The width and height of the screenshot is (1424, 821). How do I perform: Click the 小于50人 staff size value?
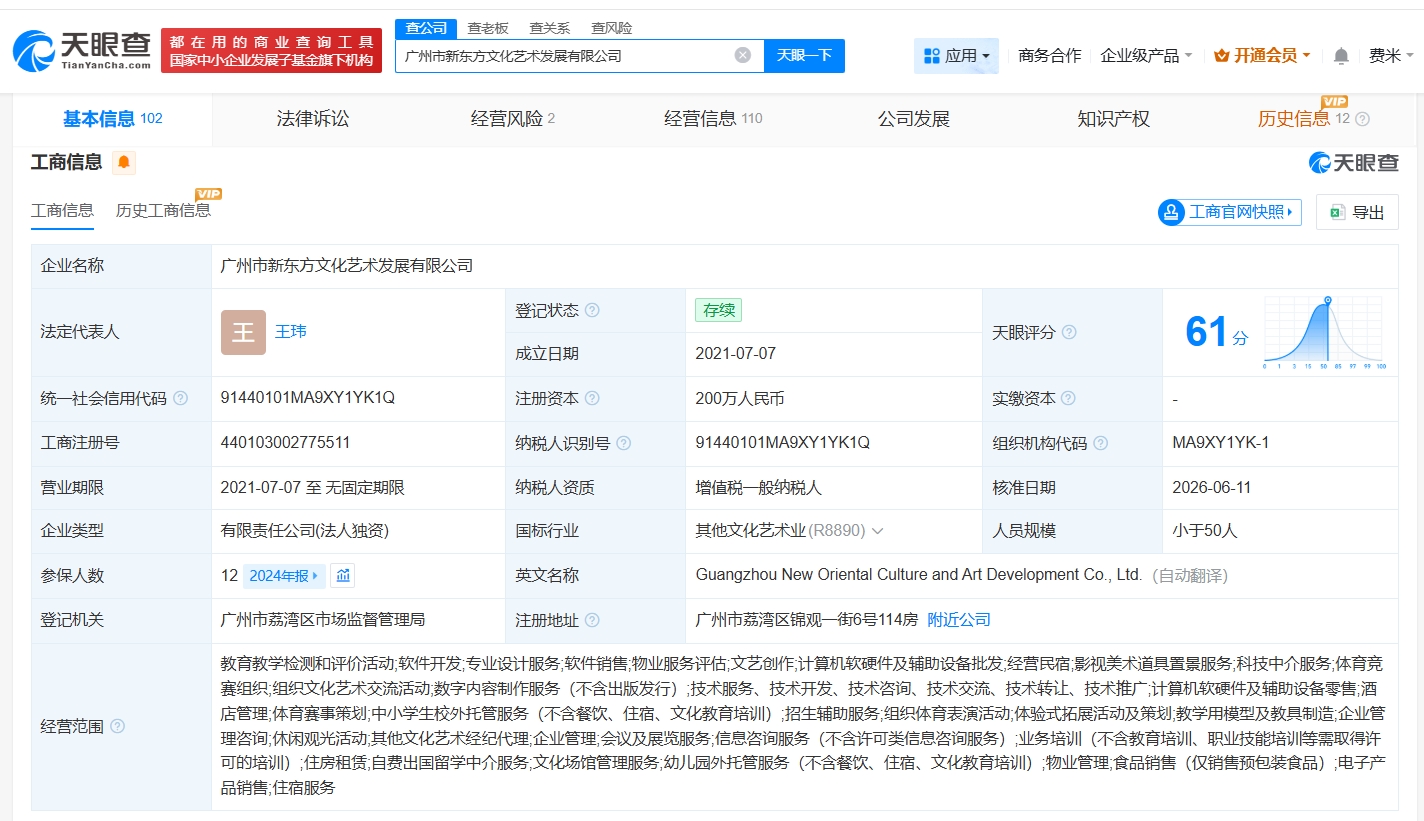[1205, 531]
